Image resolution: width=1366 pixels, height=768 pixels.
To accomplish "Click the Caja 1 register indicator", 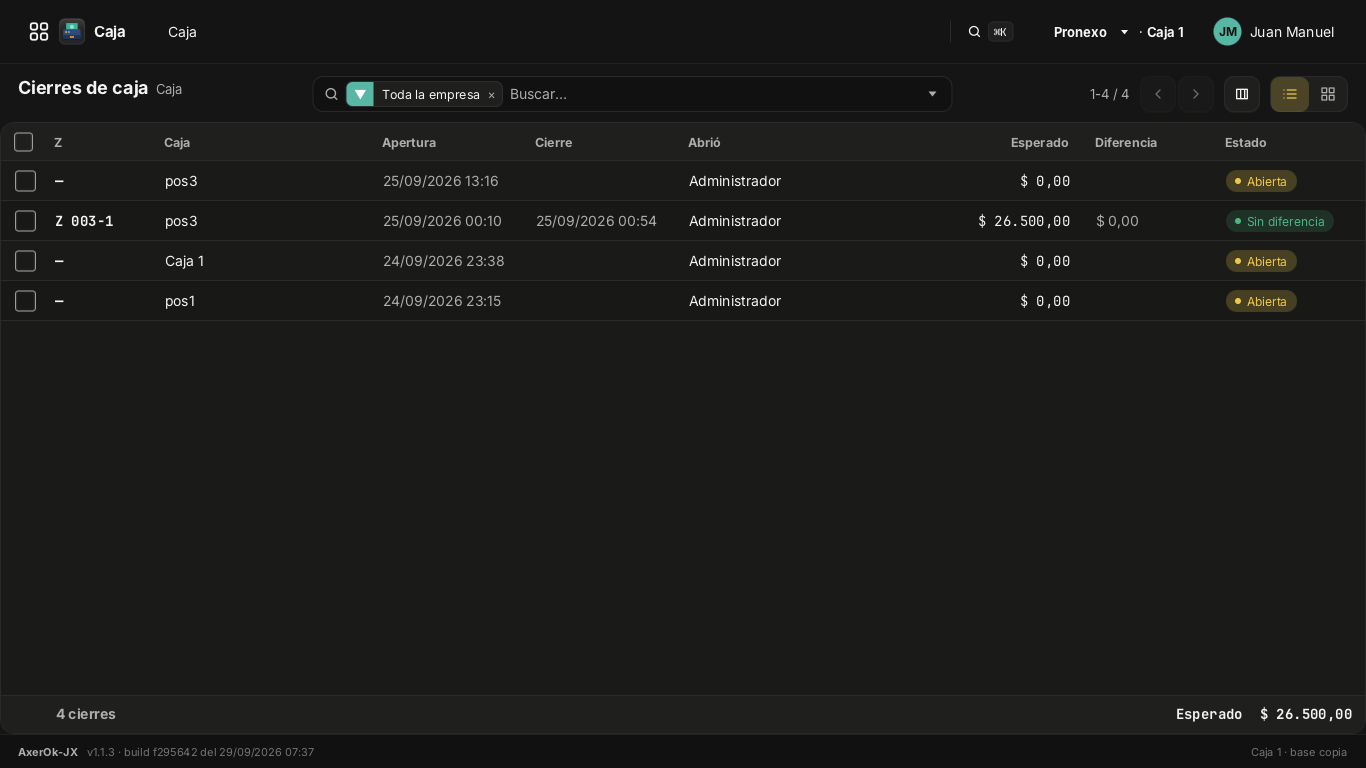I will click(1165, 32).
